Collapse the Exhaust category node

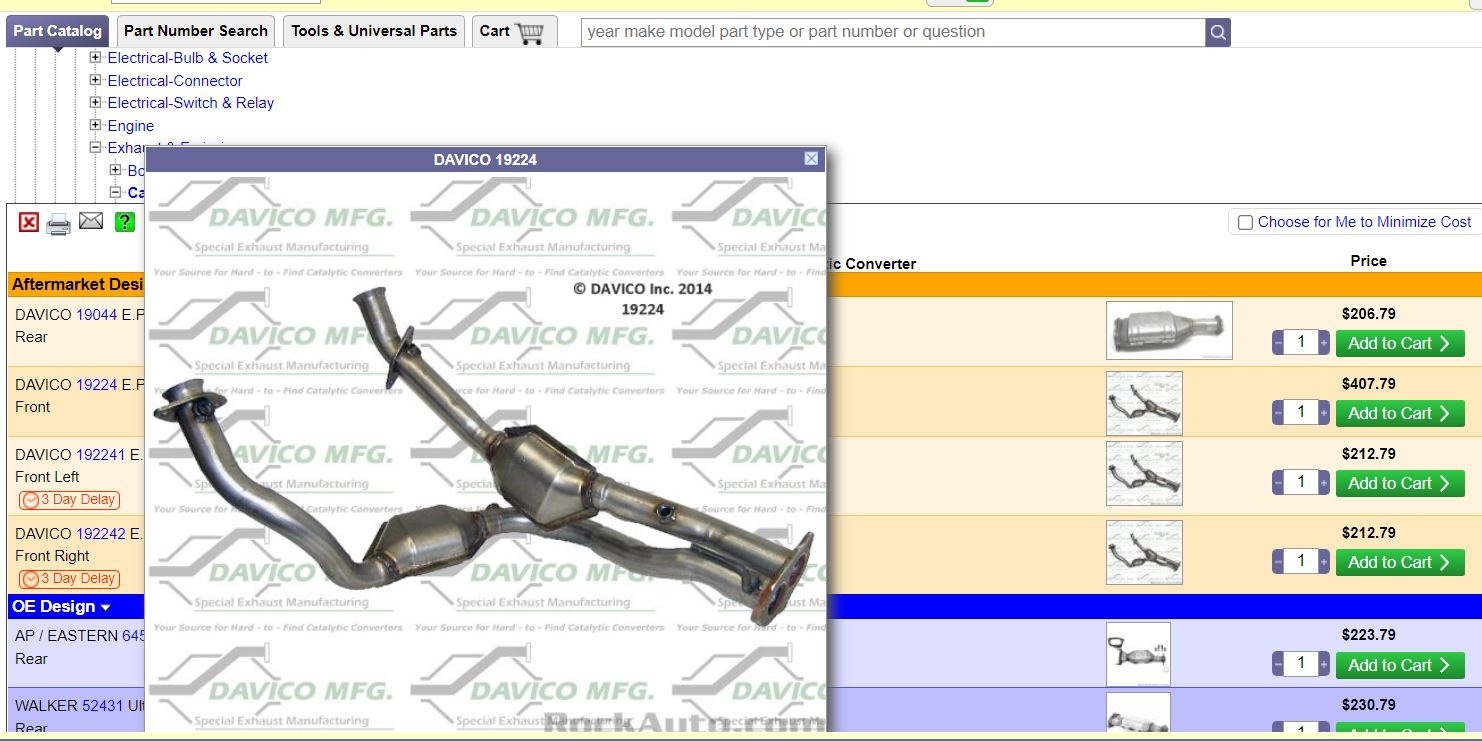click(x=96, y=147)
